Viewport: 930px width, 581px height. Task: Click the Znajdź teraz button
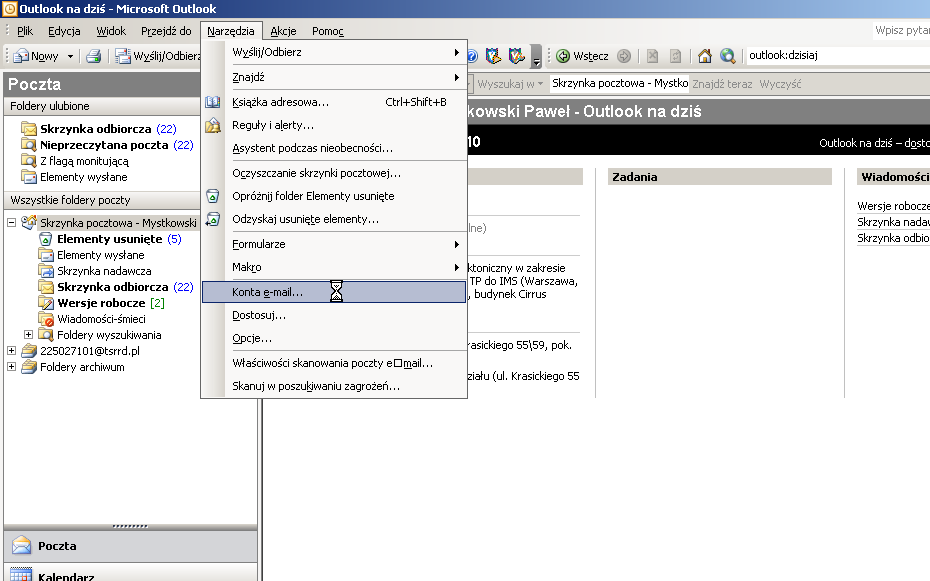point(722,84)
